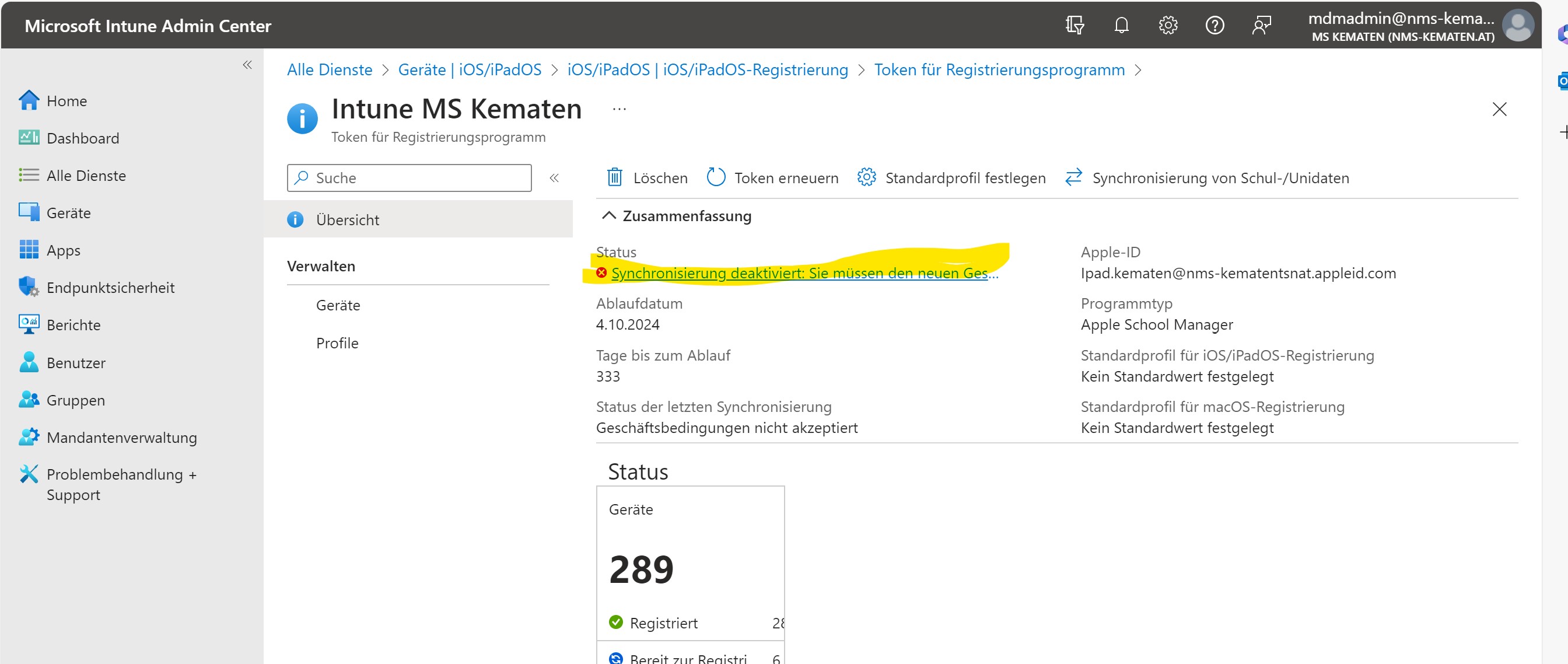The height and width of the screenshot is (664, 1568).
Task: Close the Intune MS Kematen blade
Action: click(1499, 109)
